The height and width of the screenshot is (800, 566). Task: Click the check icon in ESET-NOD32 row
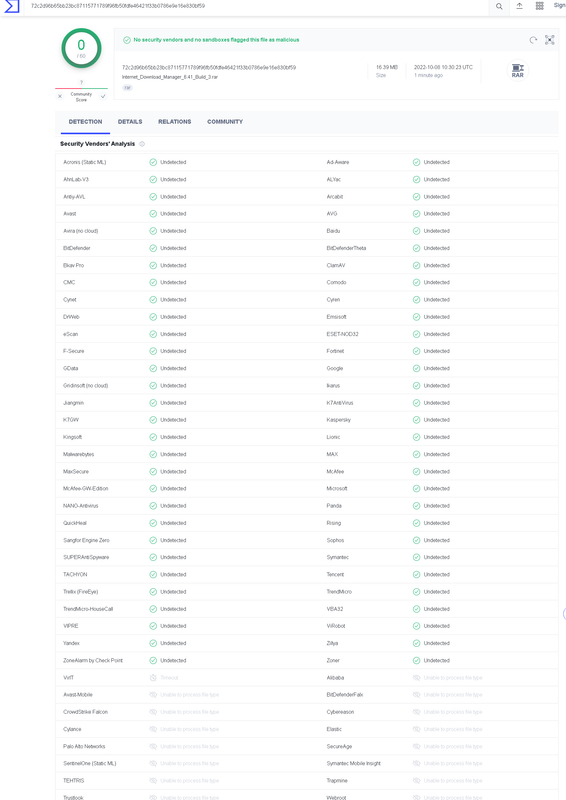tap(416, 334)
